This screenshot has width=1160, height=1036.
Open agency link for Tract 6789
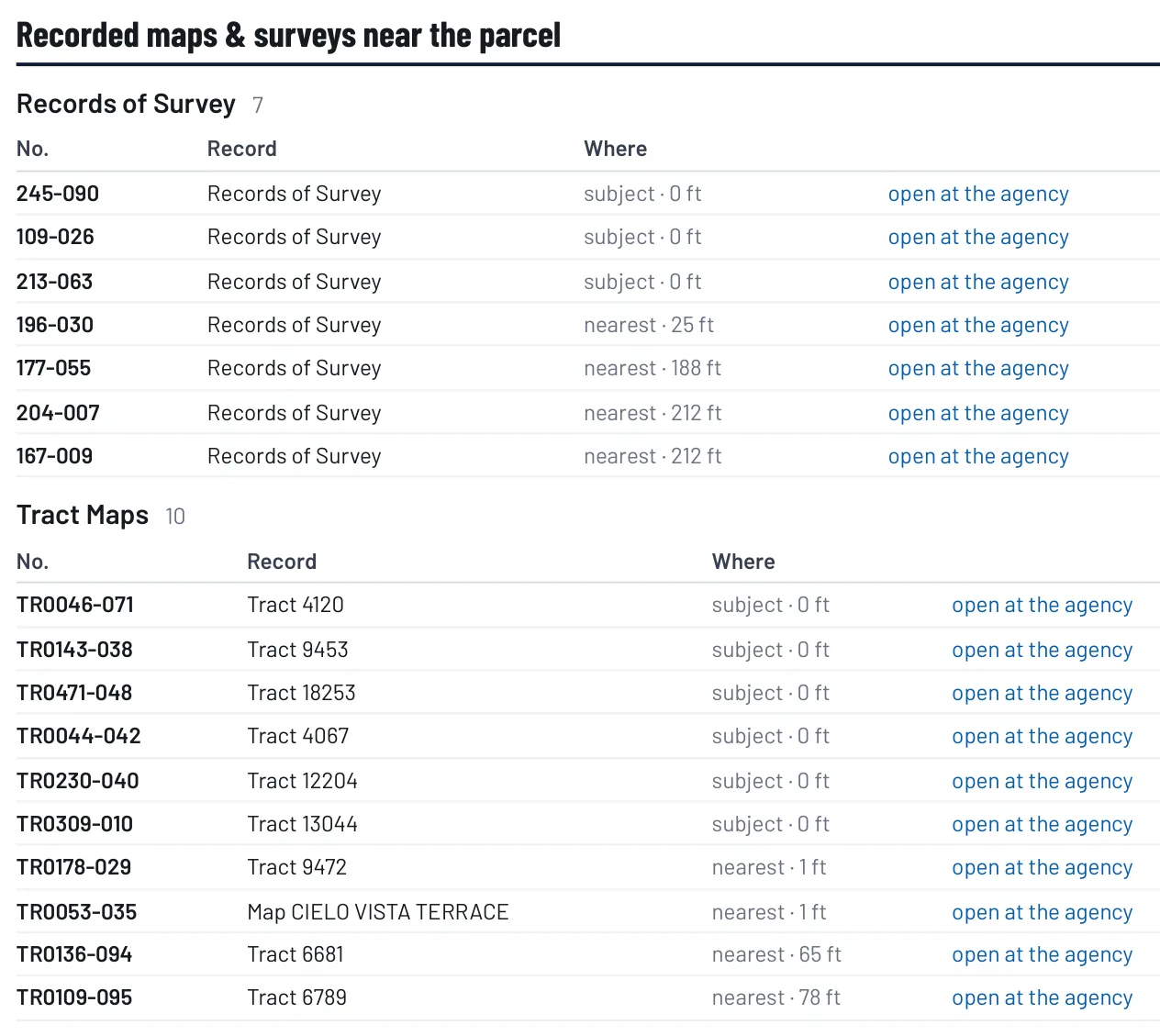point(1043,997)
